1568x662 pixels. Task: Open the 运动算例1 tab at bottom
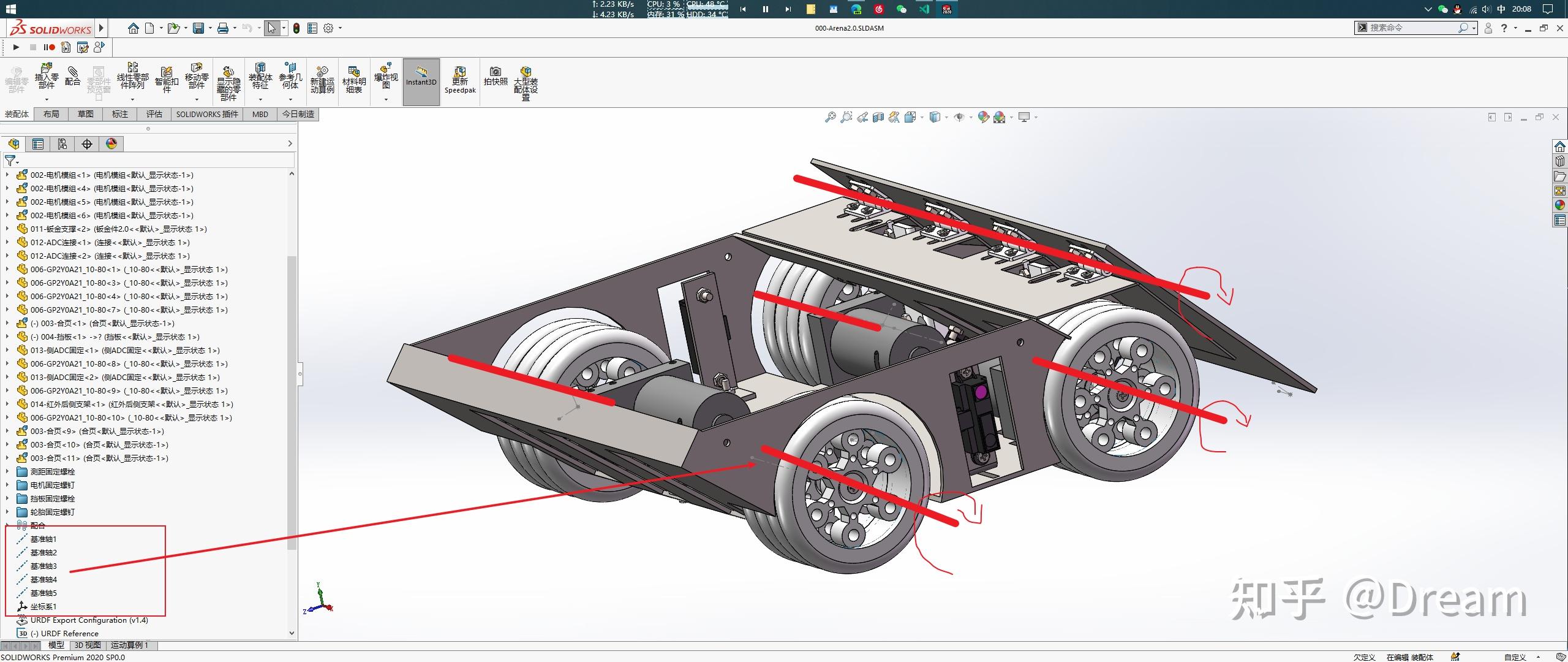tap(129, 645)
